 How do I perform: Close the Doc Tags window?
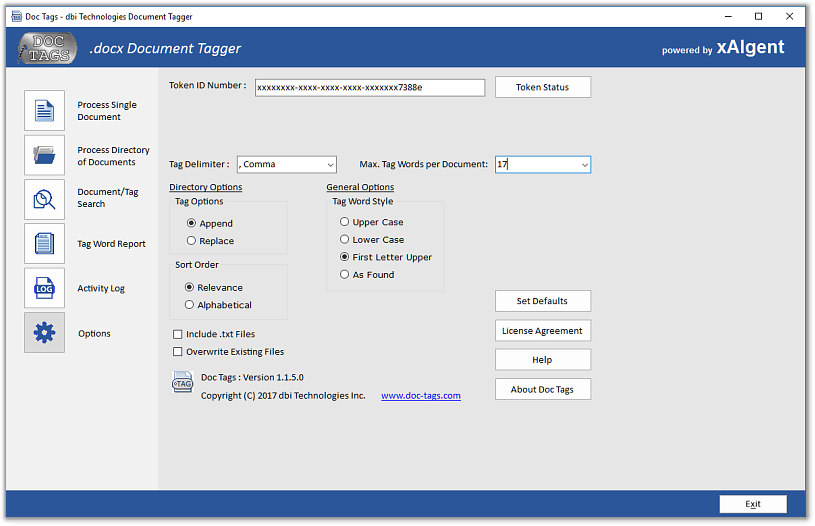click(789, 16)
